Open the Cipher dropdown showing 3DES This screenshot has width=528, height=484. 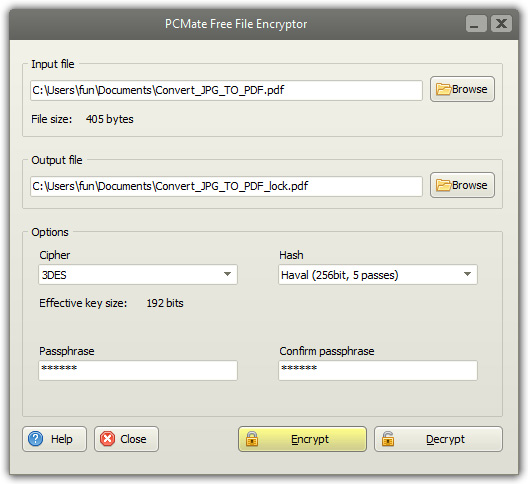pos(138,275)
